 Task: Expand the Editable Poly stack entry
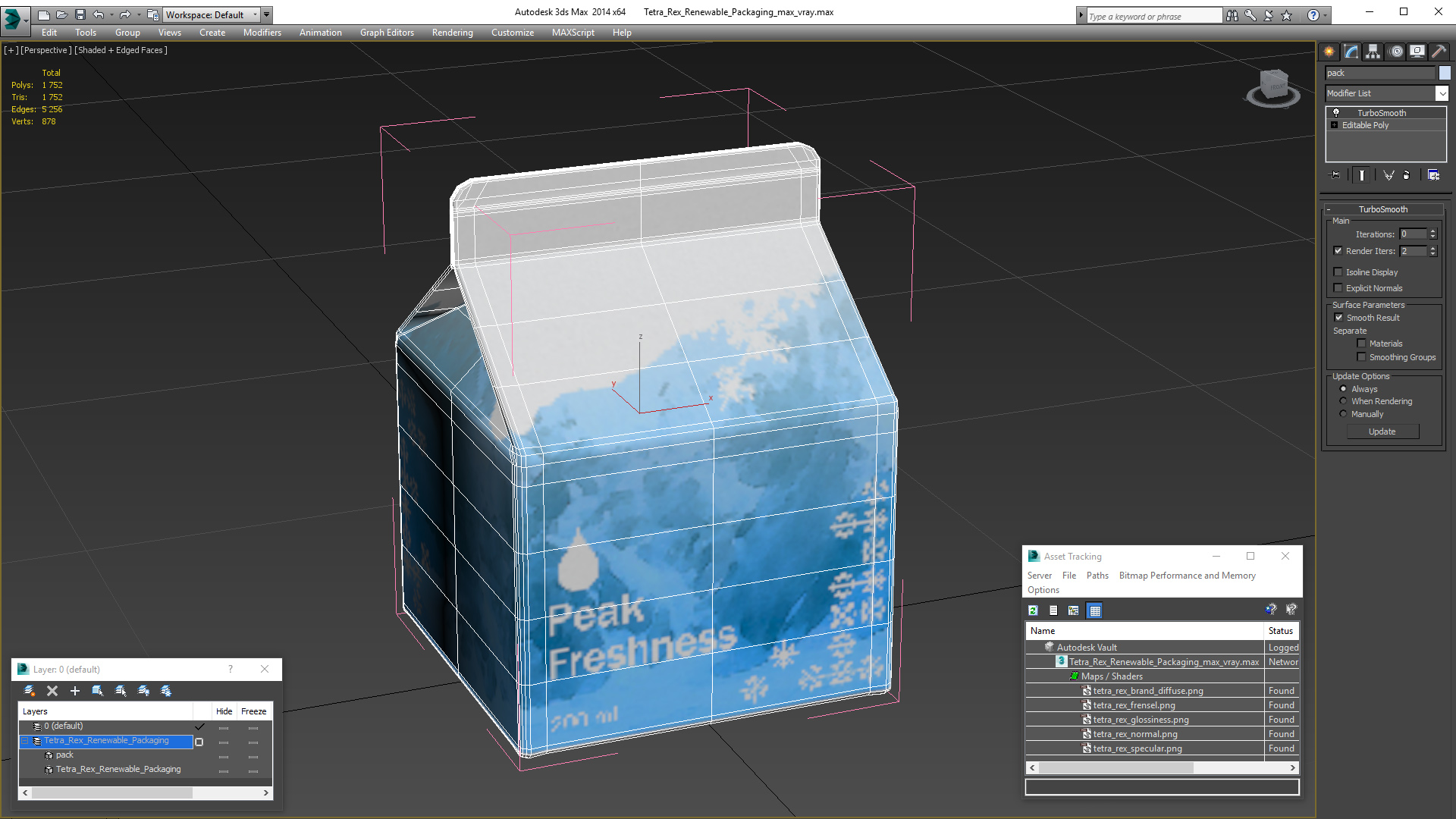1335,125
